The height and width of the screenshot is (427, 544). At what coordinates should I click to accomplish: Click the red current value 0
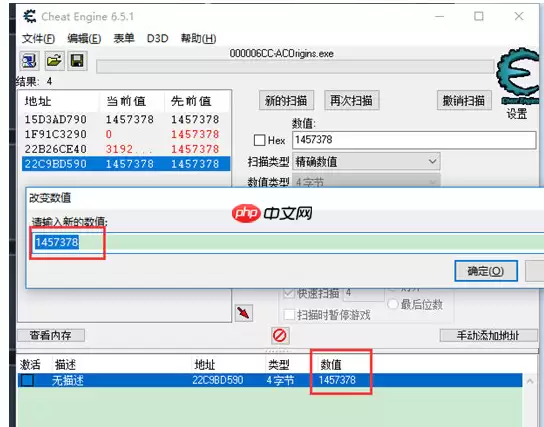point(109,134)
